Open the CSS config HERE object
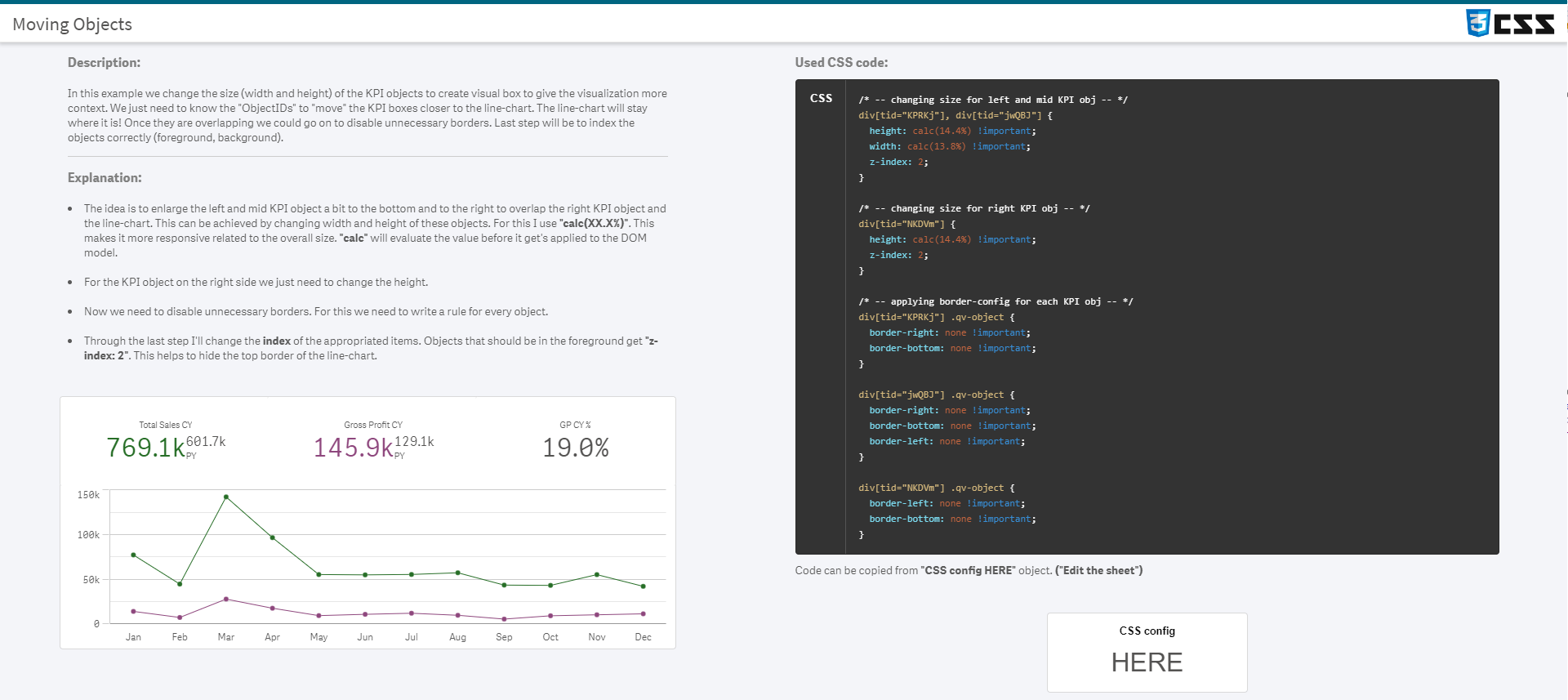Image resolution: width=1568 pixels, height=700 pixels. (x=1147, y=652)
